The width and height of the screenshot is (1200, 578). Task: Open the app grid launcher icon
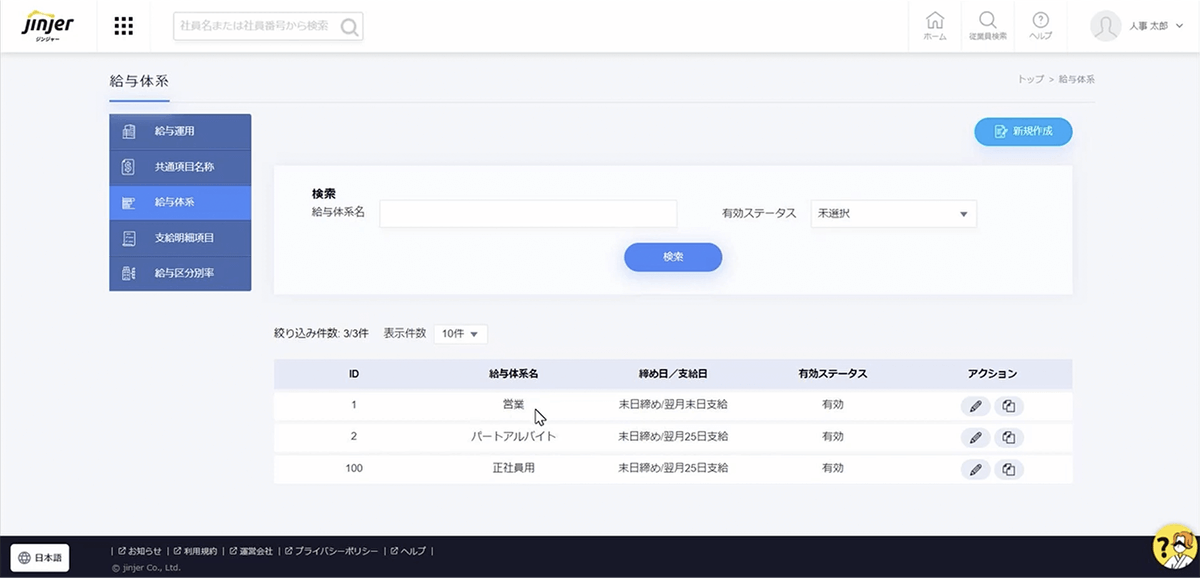pos(123,26)
